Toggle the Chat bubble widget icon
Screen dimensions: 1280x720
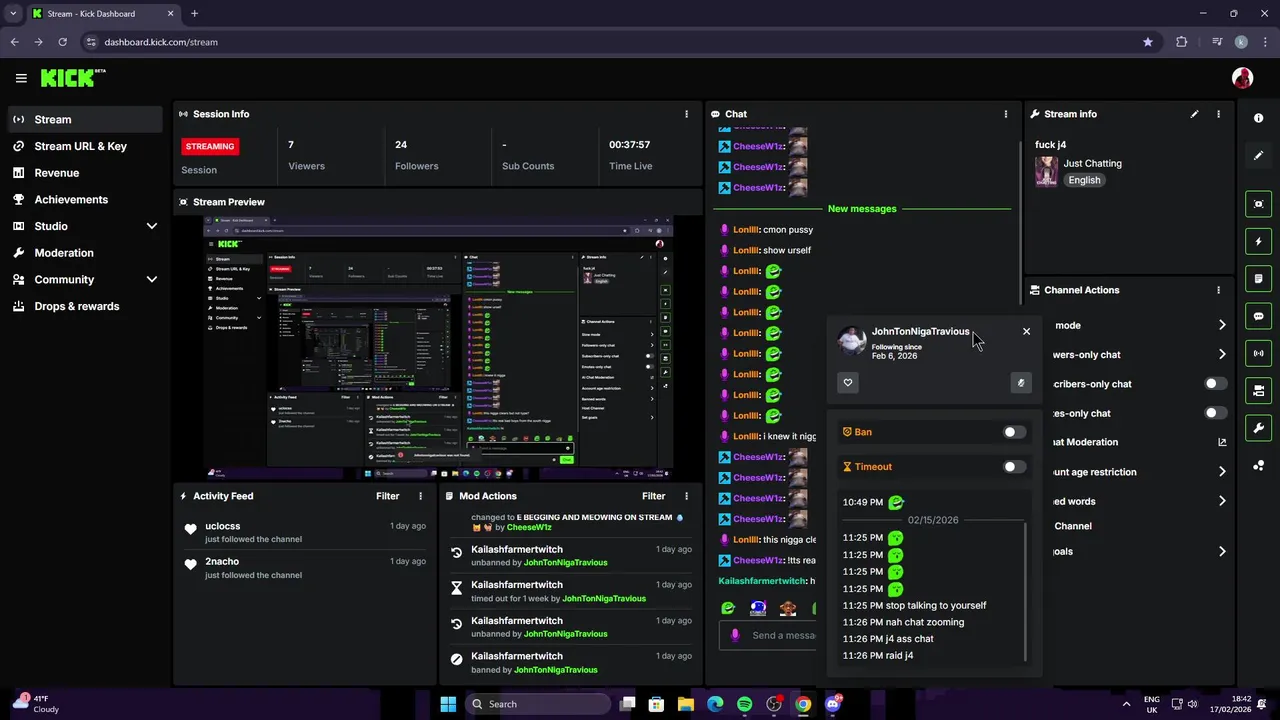coord(1258,316)
